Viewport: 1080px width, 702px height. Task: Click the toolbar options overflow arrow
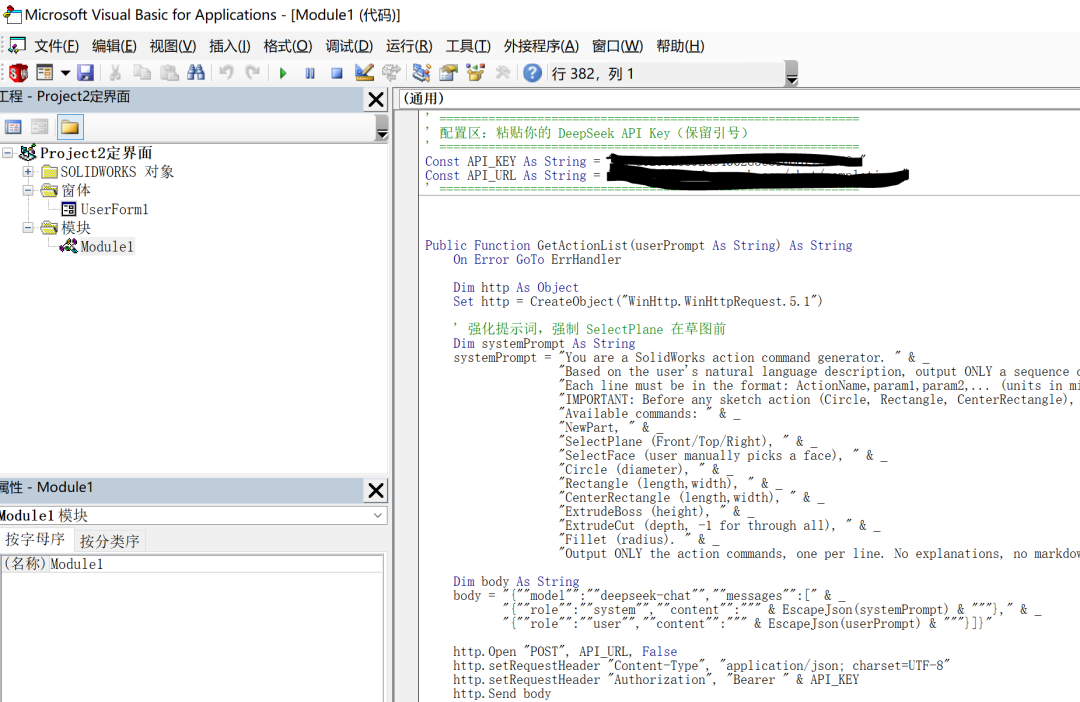[x=792, y=73]
